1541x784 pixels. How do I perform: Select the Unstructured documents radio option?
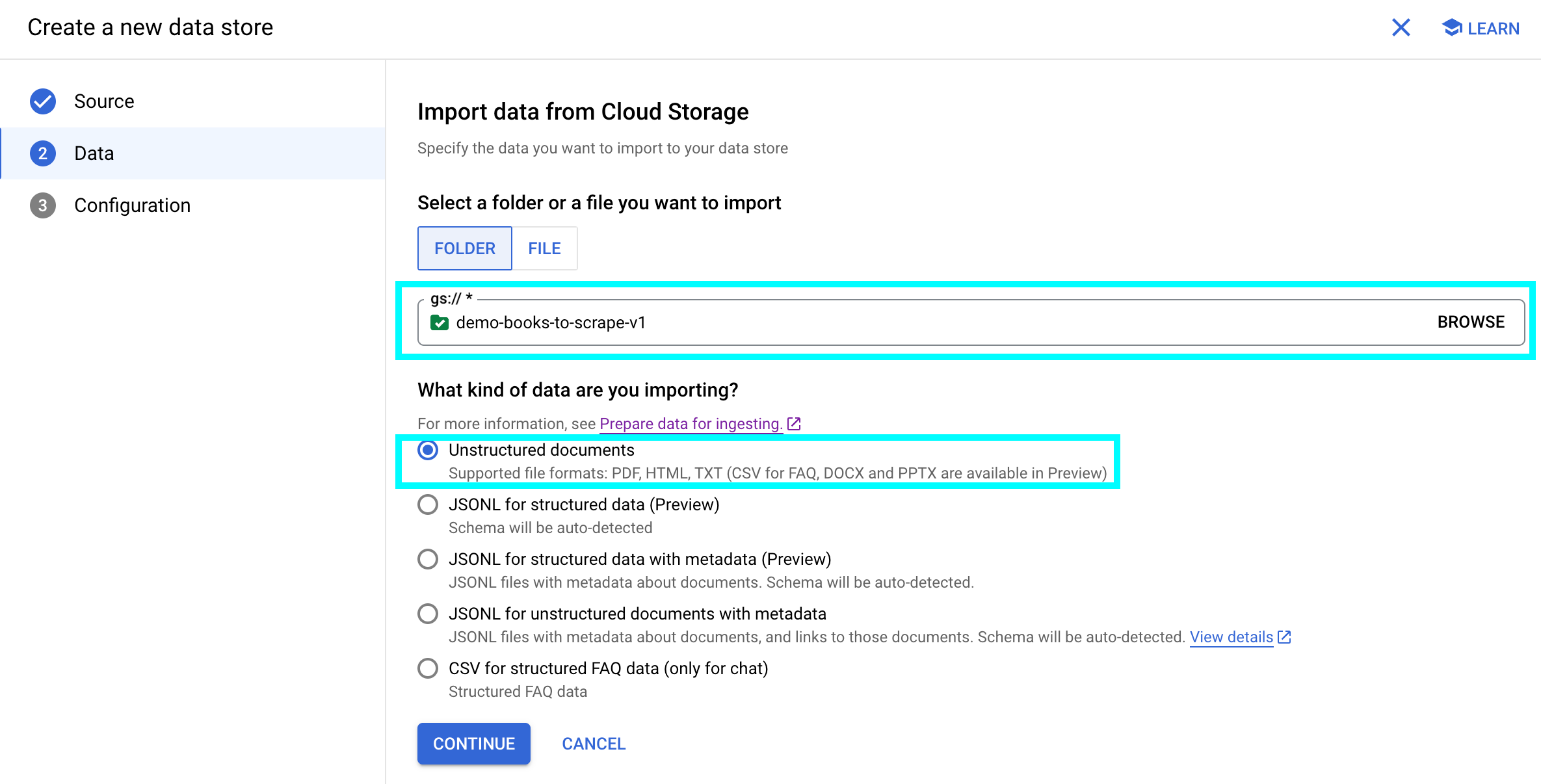[428, 450]
